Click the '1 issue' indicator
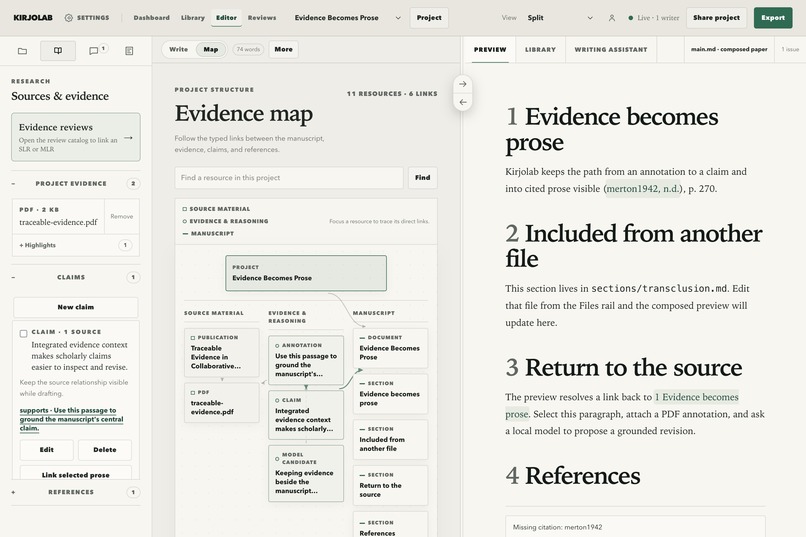Image resolution: width=806 pixels, height=537 pixels. point(790,50)
